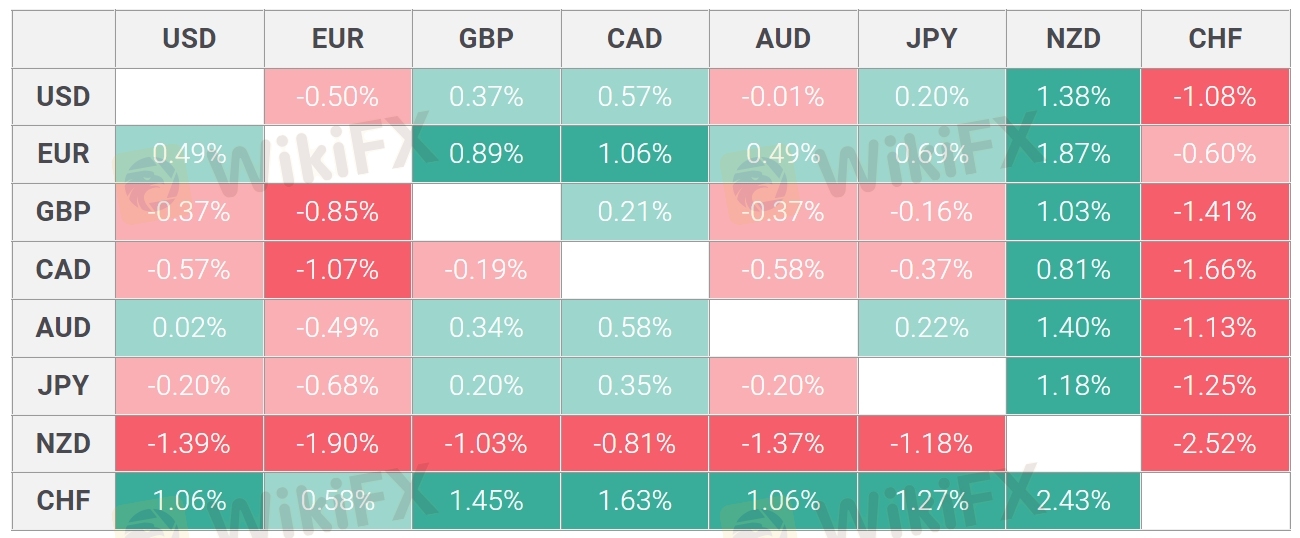Click the -2.52% NZD/CHF cell

click(1215, 443)
